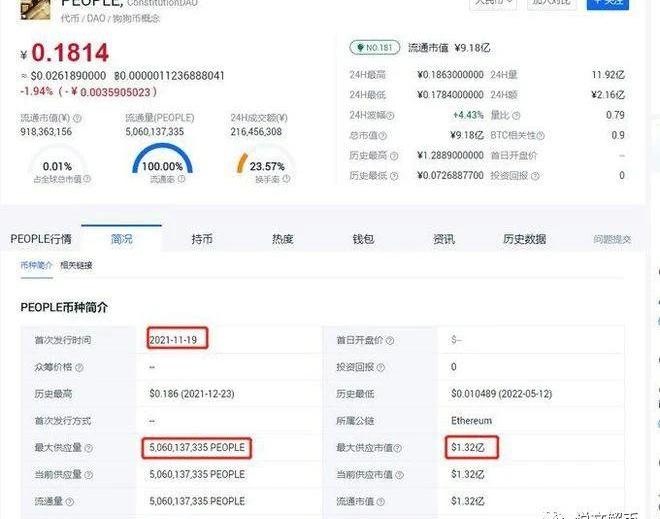This screenshot has height=519, width=660.
Task: Switch to the PEOPLE行情 tab
Action: 41,239
